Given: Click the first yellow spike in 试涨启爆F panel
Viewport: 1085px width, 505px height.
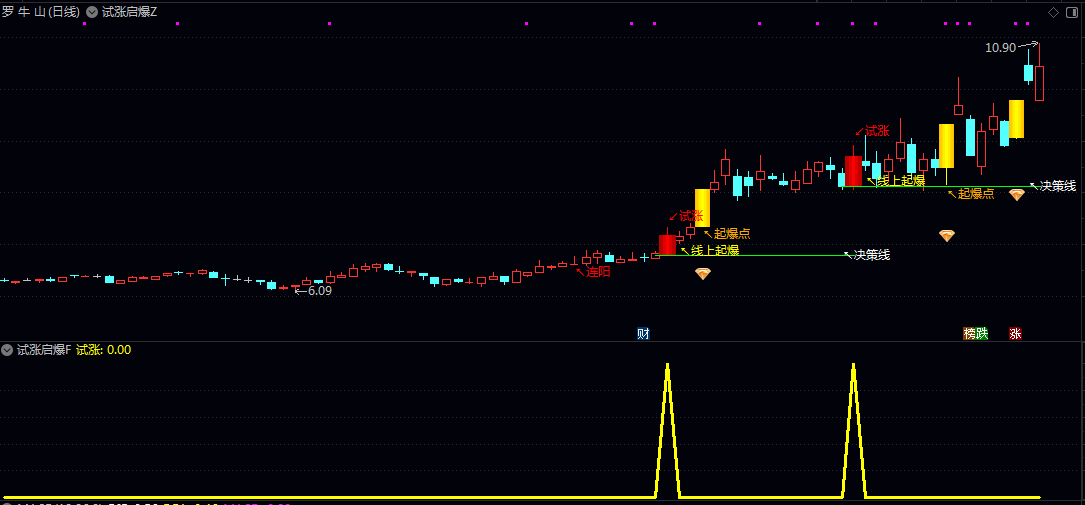Looking at the screenshot, I should (668, 429).
